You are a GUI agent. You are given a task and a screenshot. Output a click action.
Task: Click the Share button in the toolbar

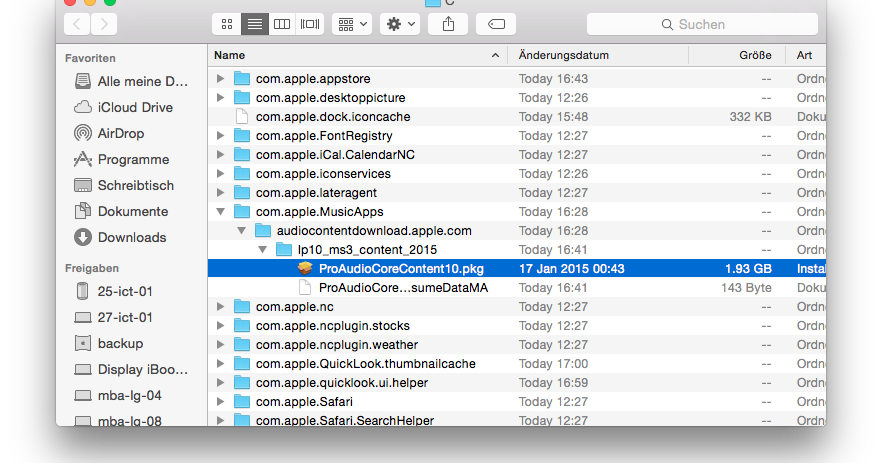(448, 24)
